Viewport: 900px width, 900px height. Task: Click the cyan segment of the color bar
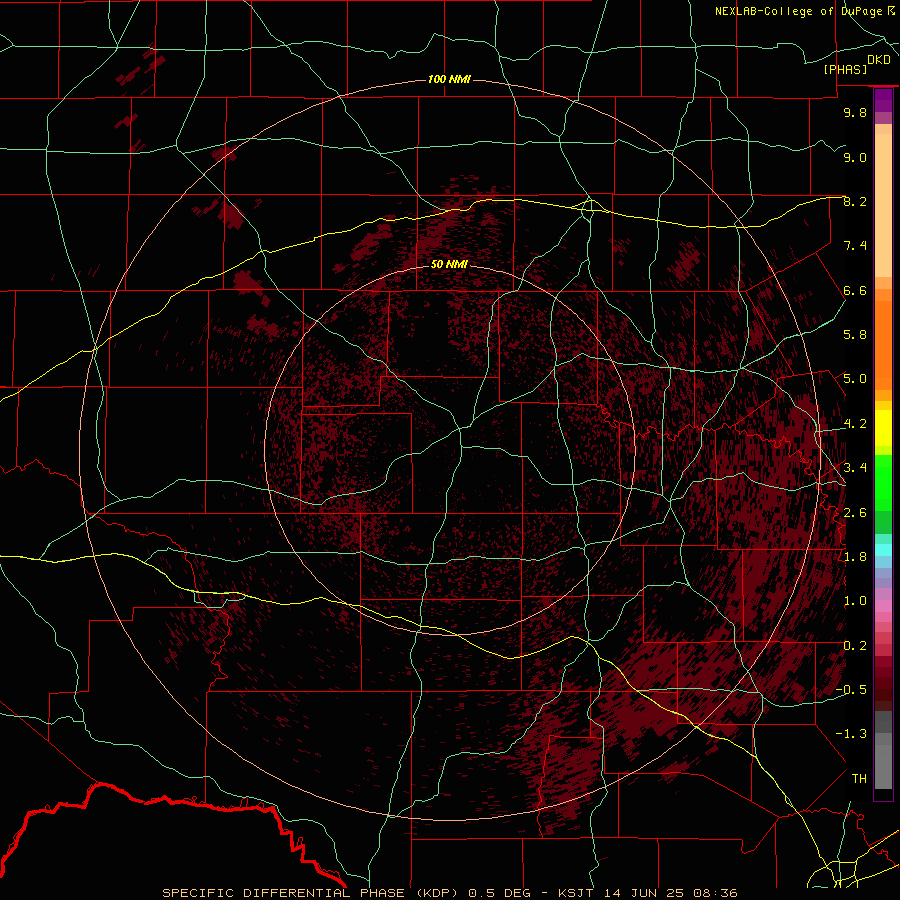[x=883, y=550]
